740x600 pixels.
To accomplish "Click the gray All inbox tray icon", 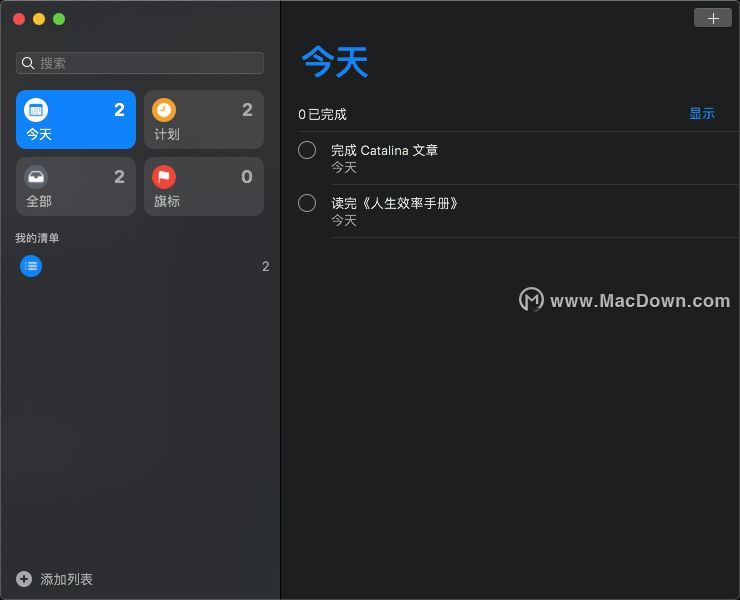I will pos(36,177).
